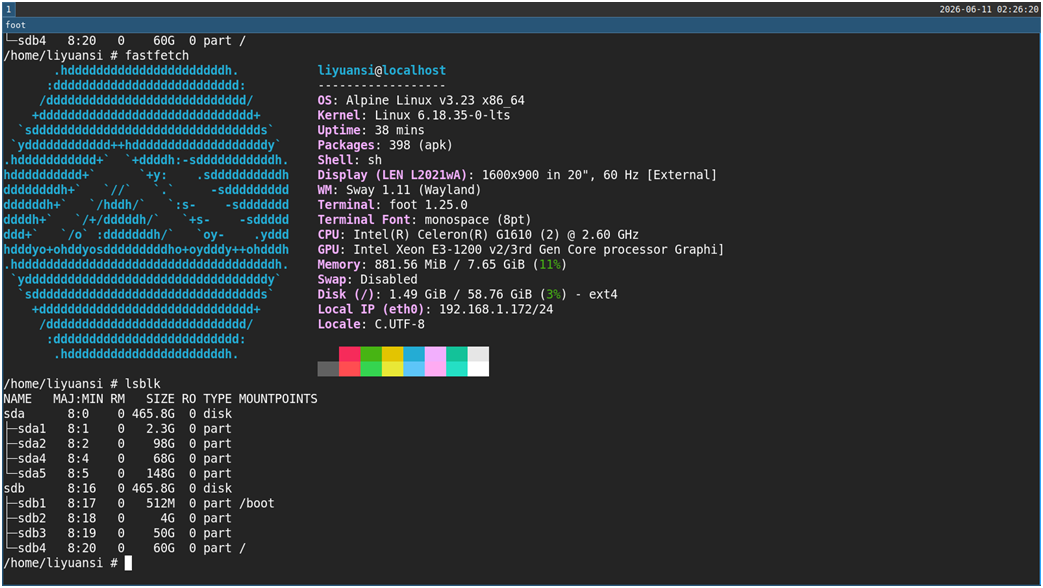Click the TYPE column header
Screen dimensions: 1043x588
[x=217, y=399]
